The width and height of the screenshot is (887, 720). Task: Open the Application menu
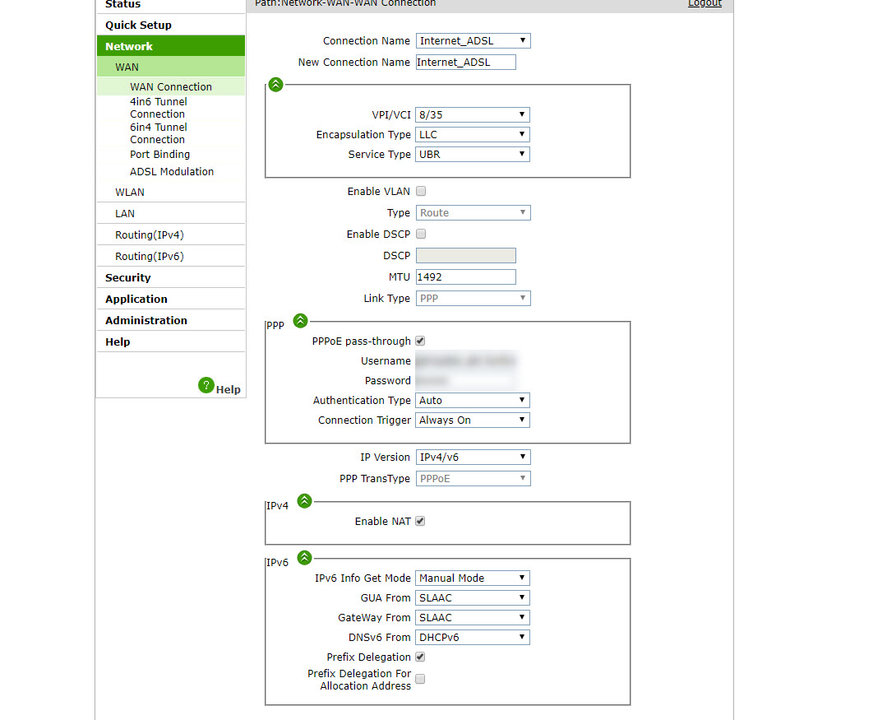point(171,299)
